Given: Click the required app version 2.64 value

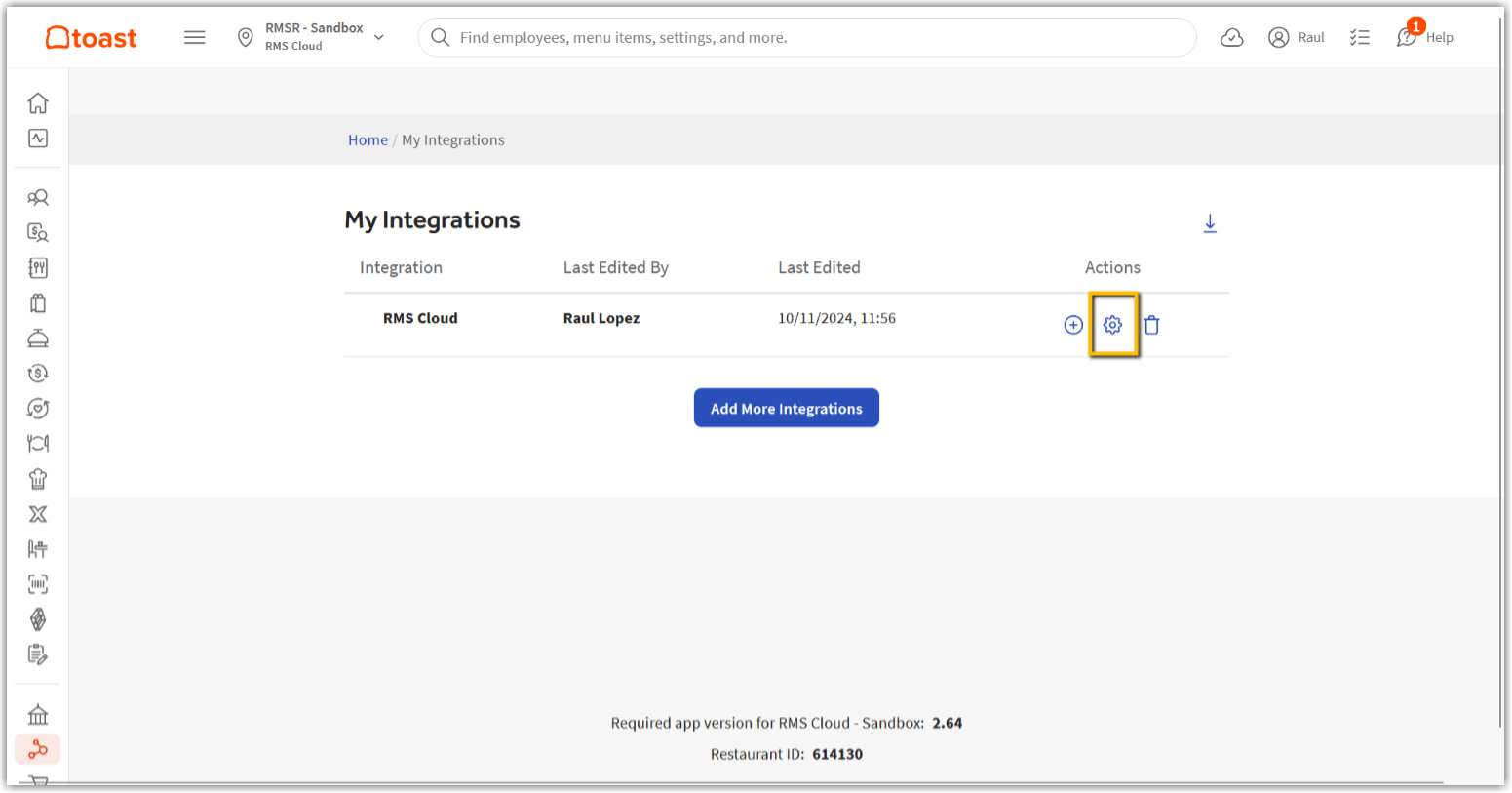Looking at the screenshot, I should [948, 723].
